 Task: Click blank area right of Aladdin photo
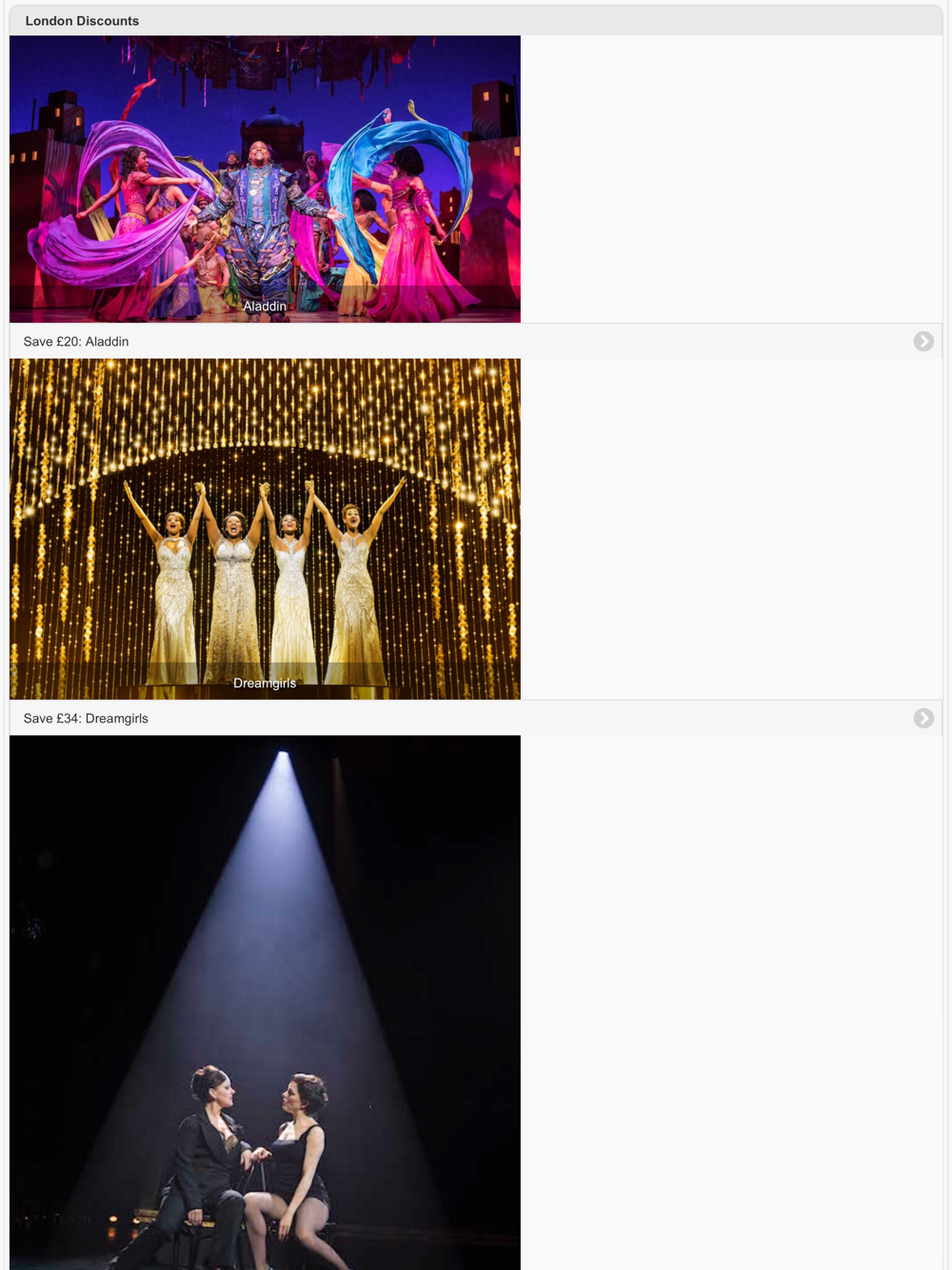coord(731,179)
